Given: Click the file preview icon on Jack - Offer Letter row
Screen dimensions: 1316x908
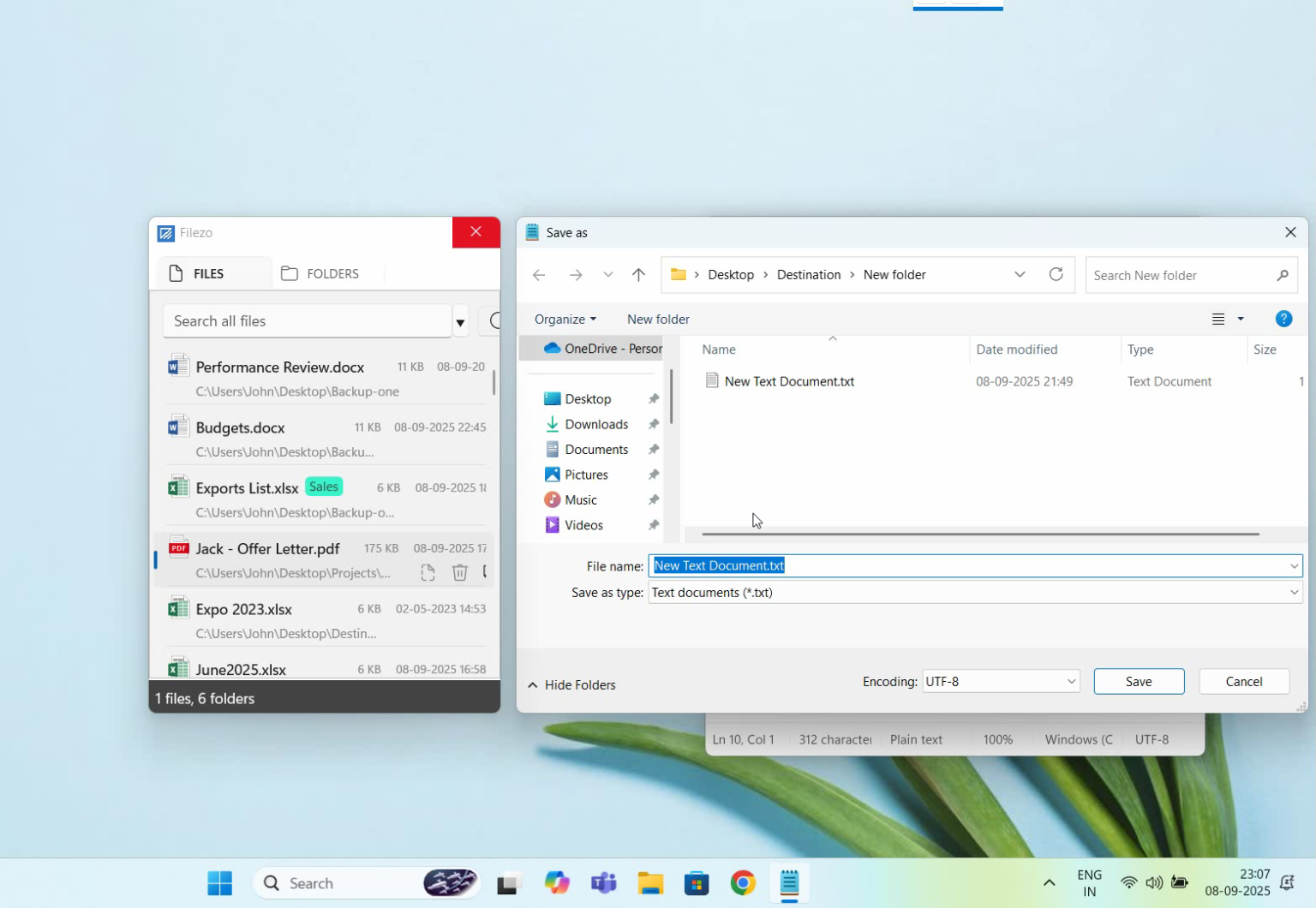Looking at the screenshot, I should pyautogui.click(x=428, y=572).
